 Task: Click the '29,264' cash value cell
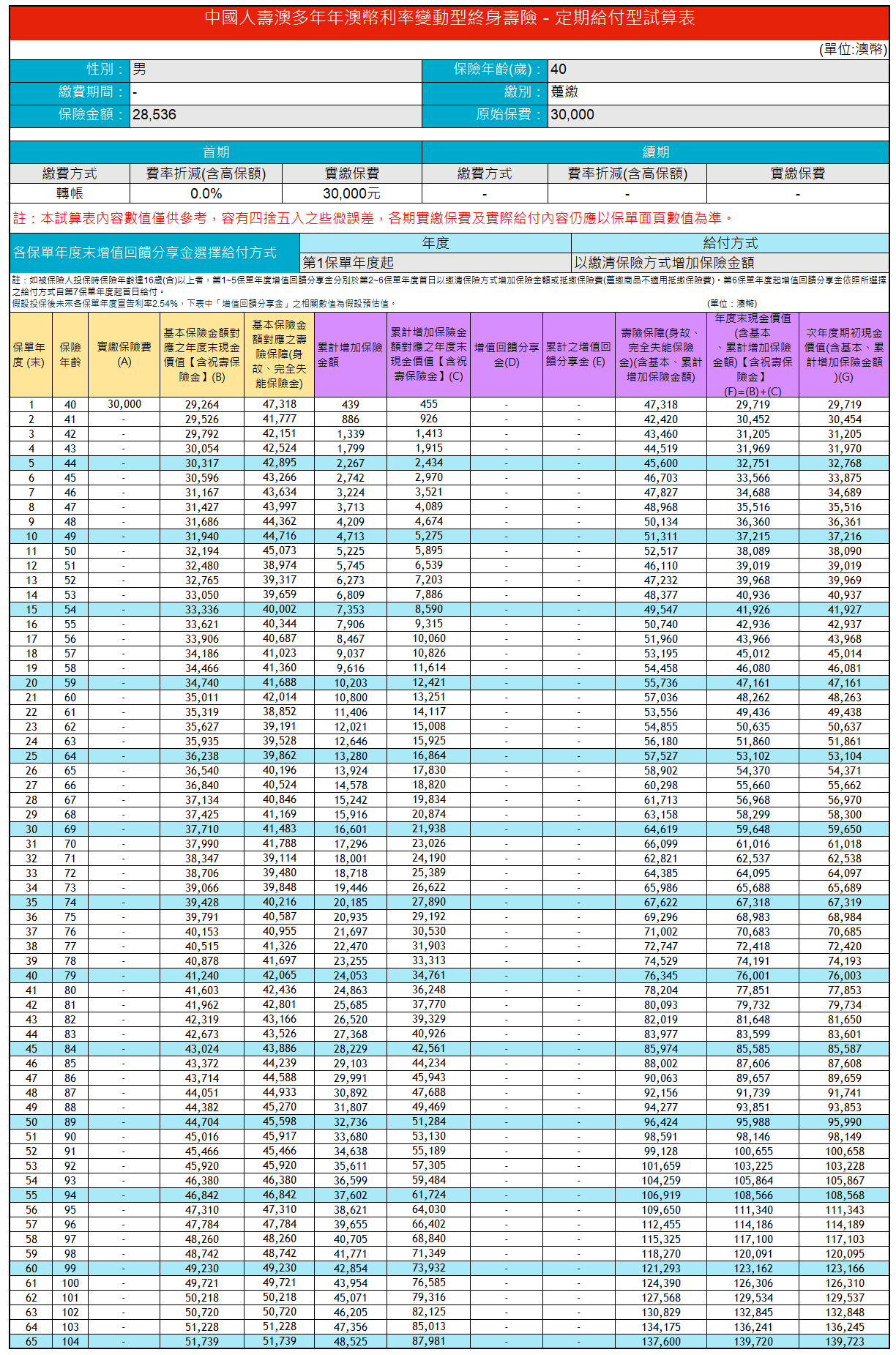point(202,405)
